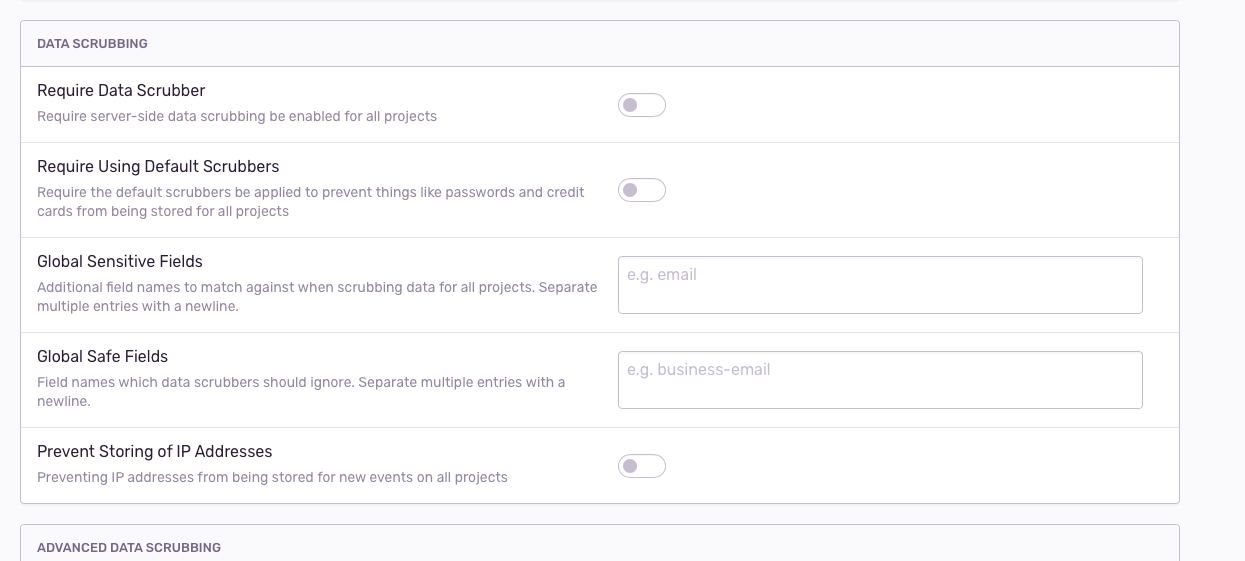Click the Advanced Data Scrubbing panel
The width and height of the screenshot is (1245, 561).
pos(600,543)
